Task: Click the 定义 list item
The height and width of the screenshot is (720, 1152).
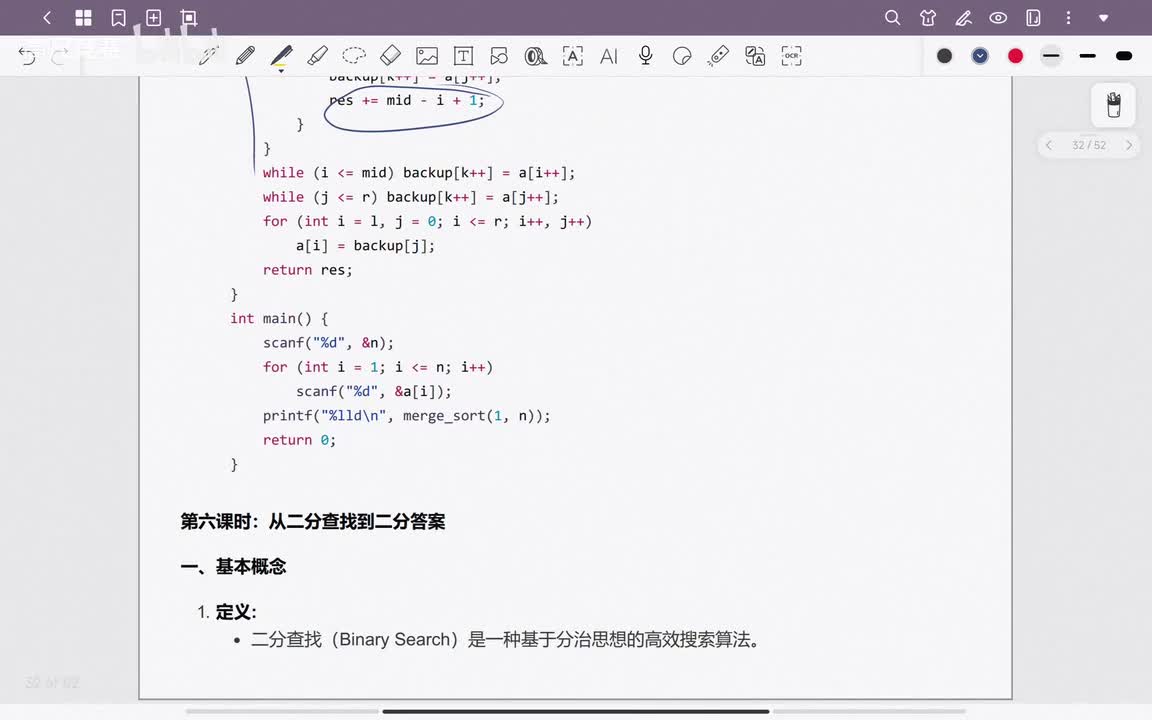Action: [227, 612]
